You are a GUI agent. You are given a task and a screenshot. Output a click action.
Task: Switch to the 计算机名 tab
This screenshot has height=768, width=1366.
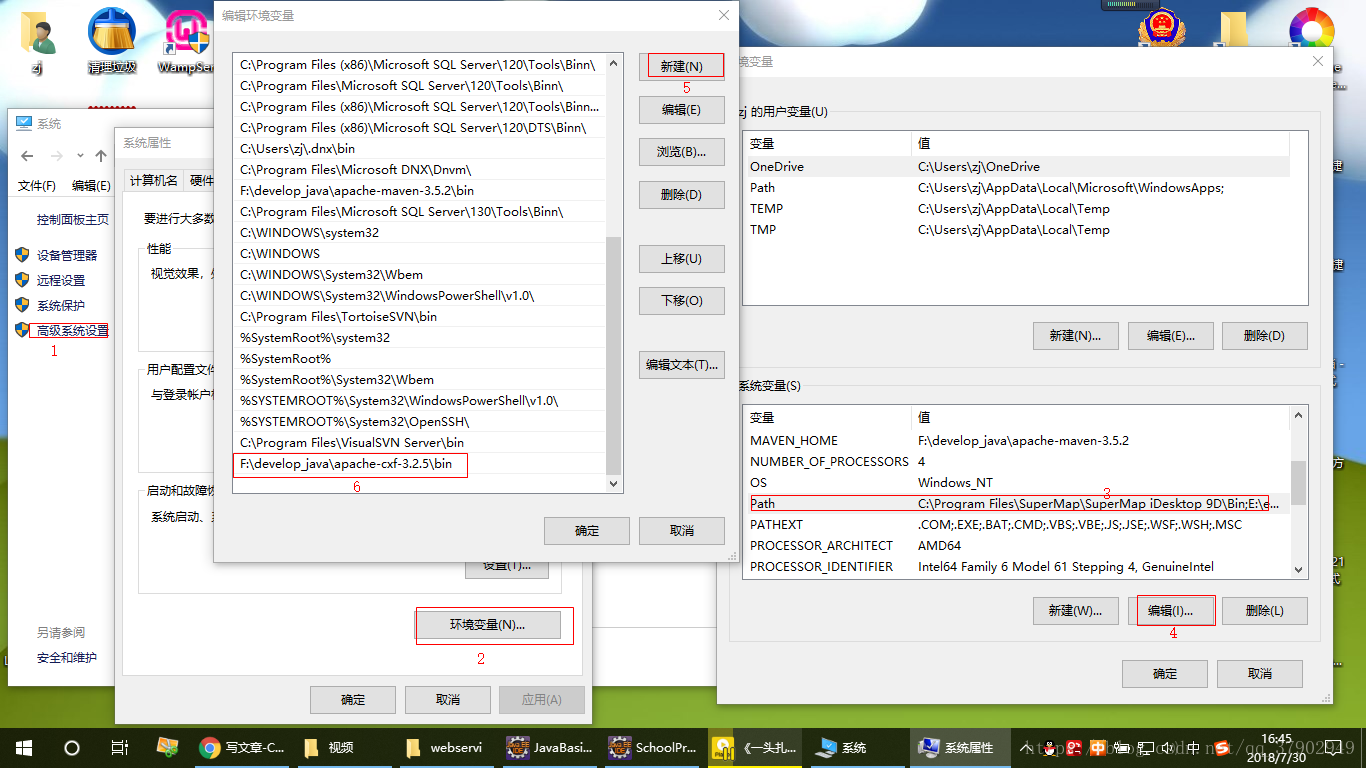[154, 180]
